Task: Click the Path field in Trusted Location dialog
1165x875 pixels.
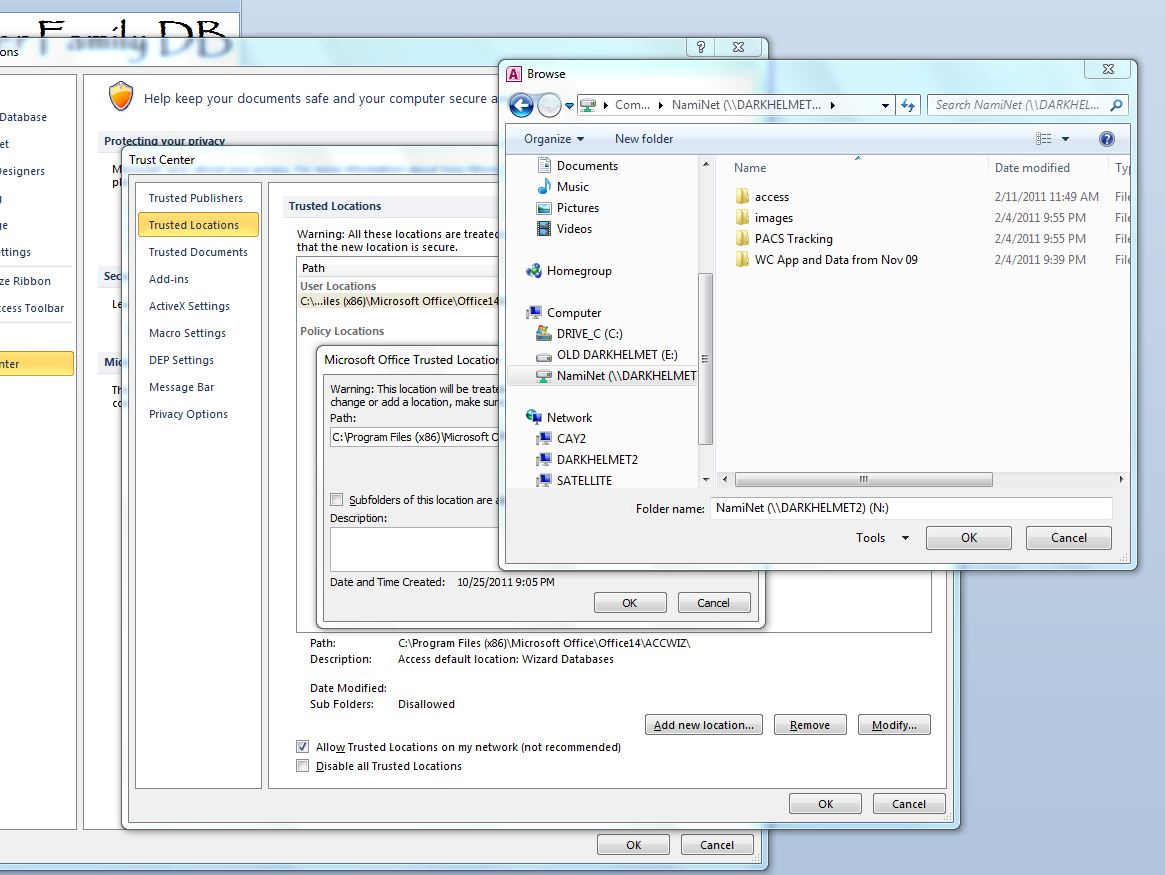Action: coord(415,438)
